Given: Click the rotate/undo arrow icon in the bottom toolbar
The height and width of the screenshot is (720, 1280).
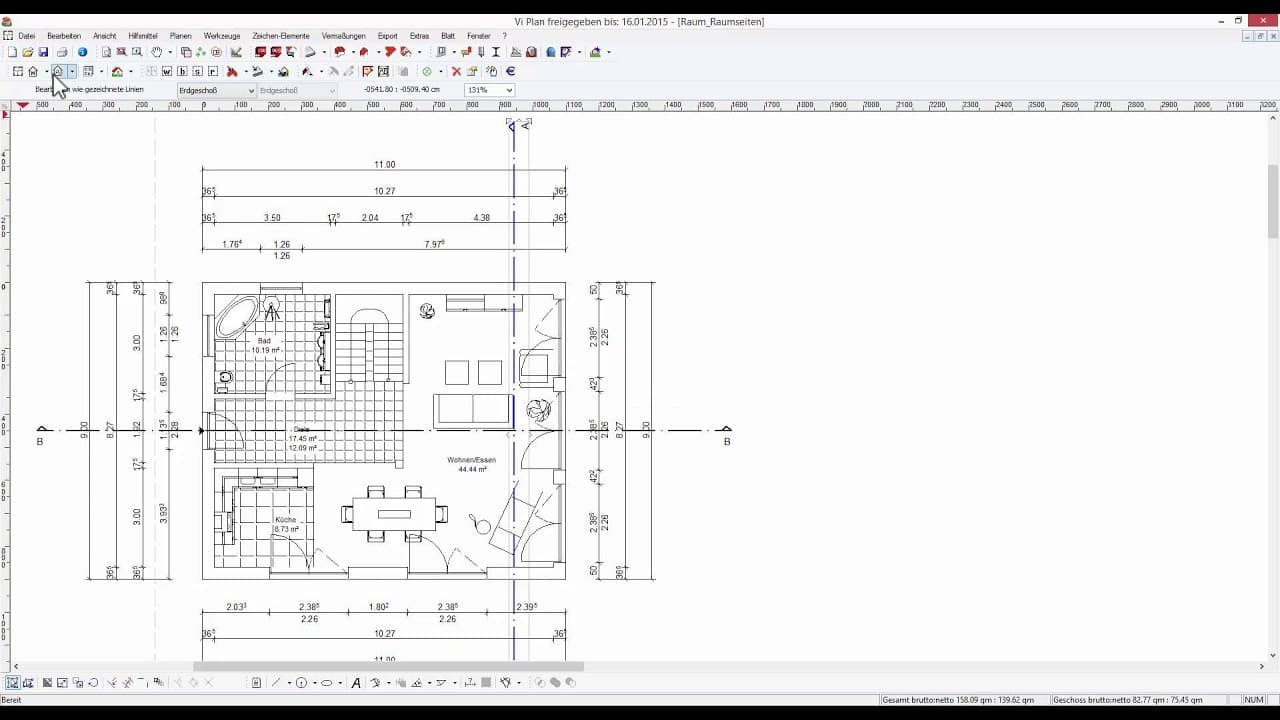Looking at the screenshot, I should (x=93, y=683).
